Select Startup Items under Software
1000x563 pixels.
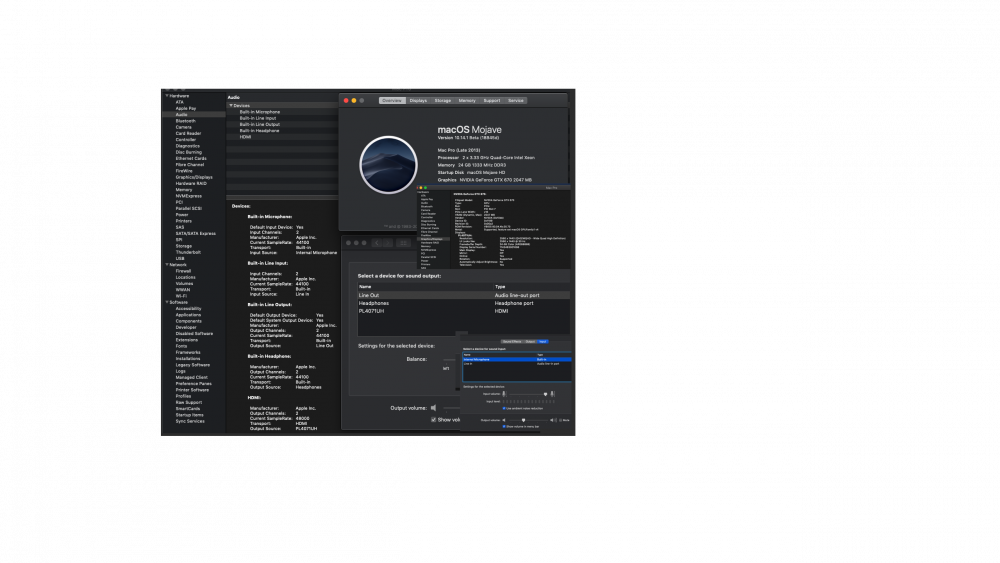coord(189,415)
